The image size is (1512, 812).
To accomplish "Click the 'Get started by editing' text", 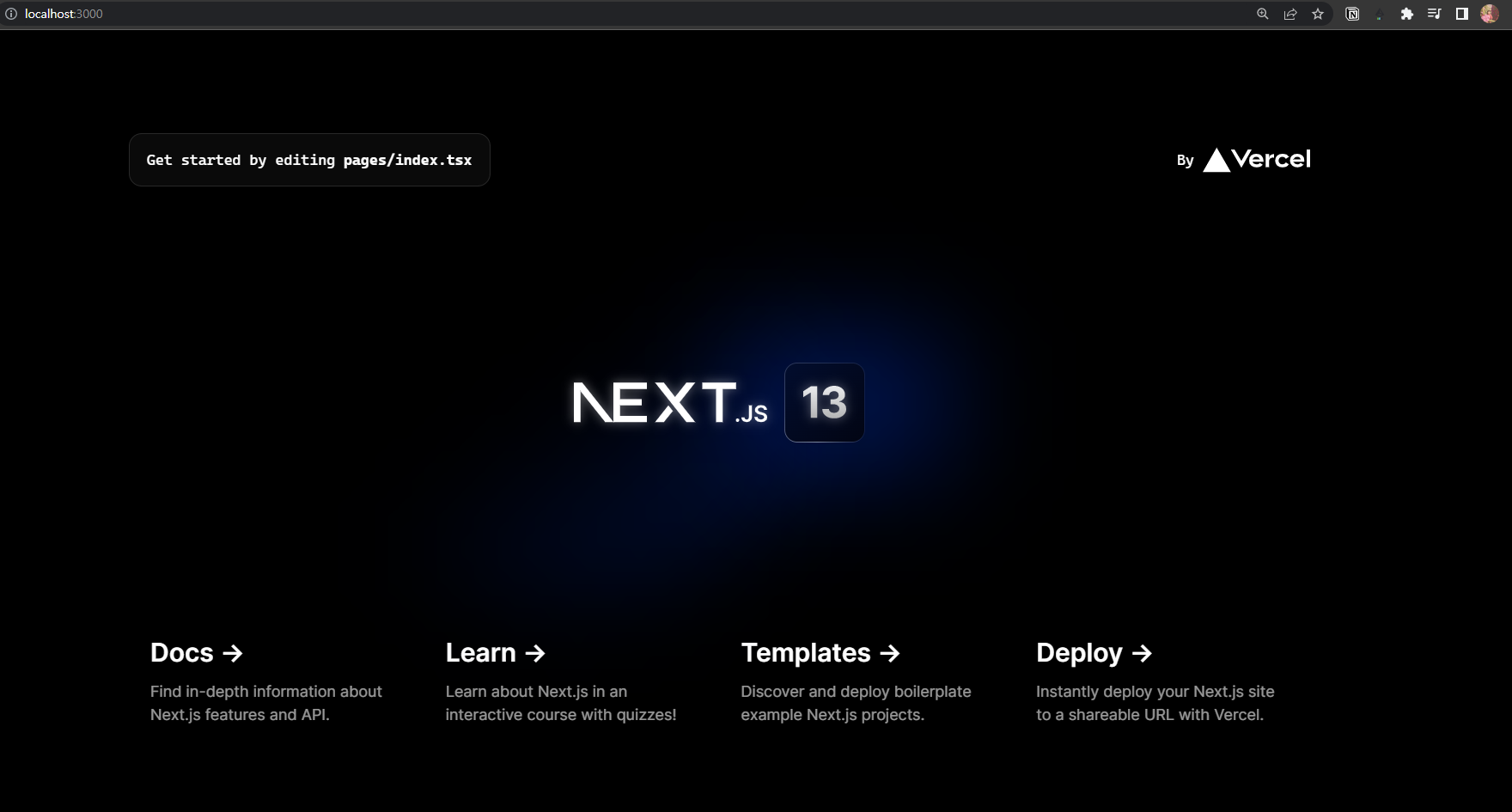I will [x=241, y=160].
